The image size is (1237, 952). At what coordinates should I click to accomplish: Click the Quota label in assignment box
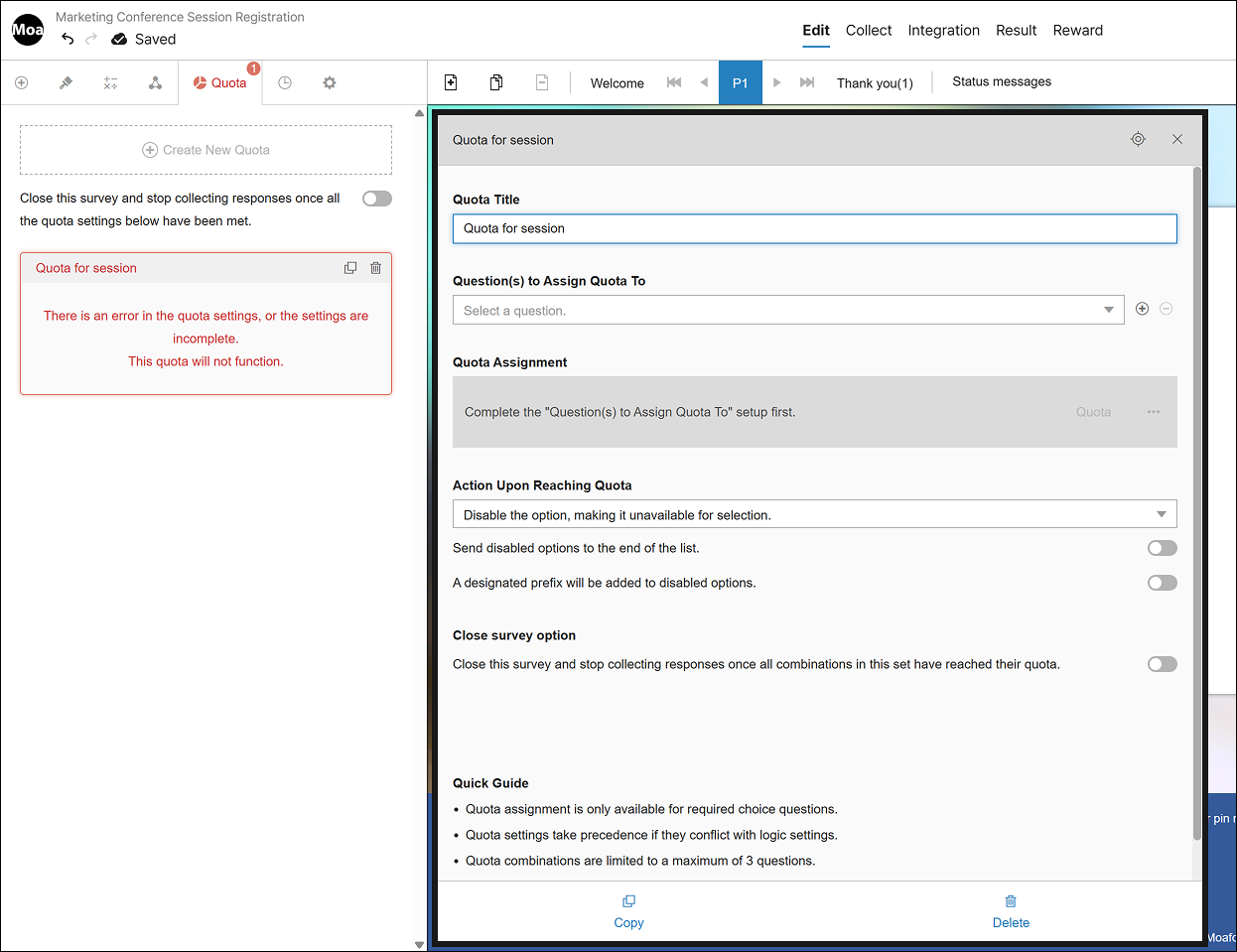(x=1094, y=412)
